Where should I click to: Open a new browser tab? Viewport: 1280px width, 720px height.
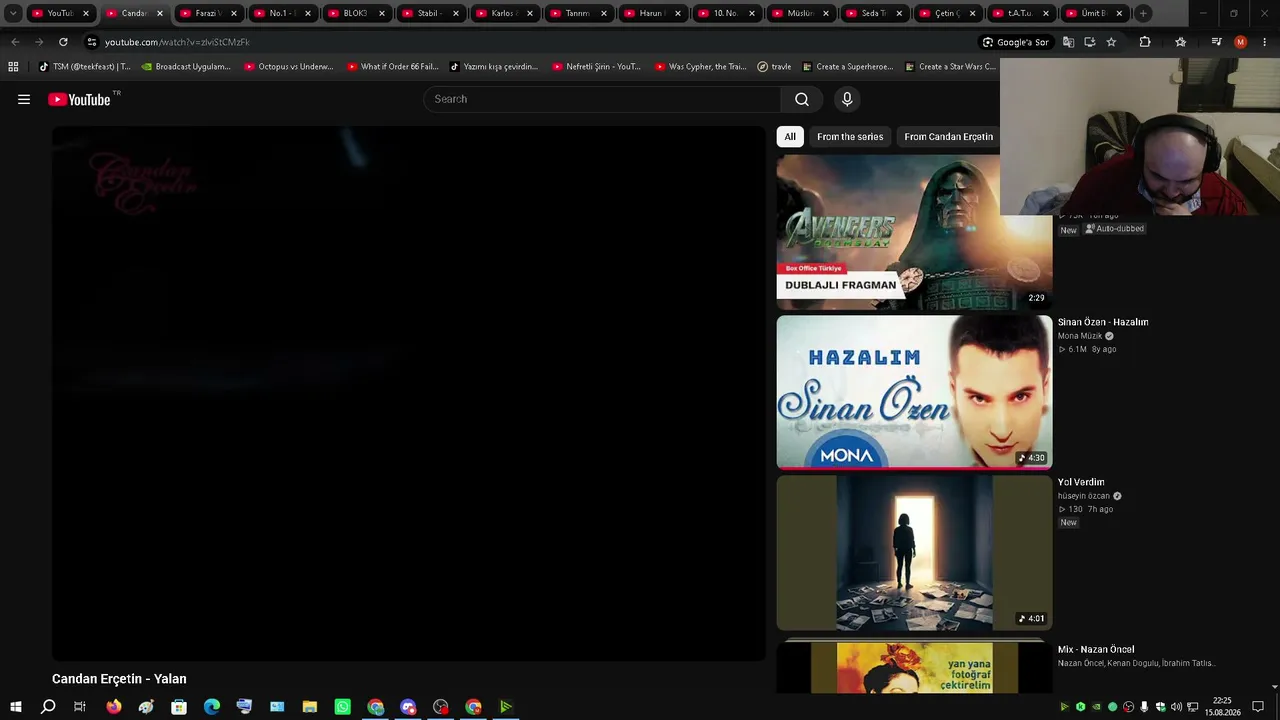[1143, 13]
